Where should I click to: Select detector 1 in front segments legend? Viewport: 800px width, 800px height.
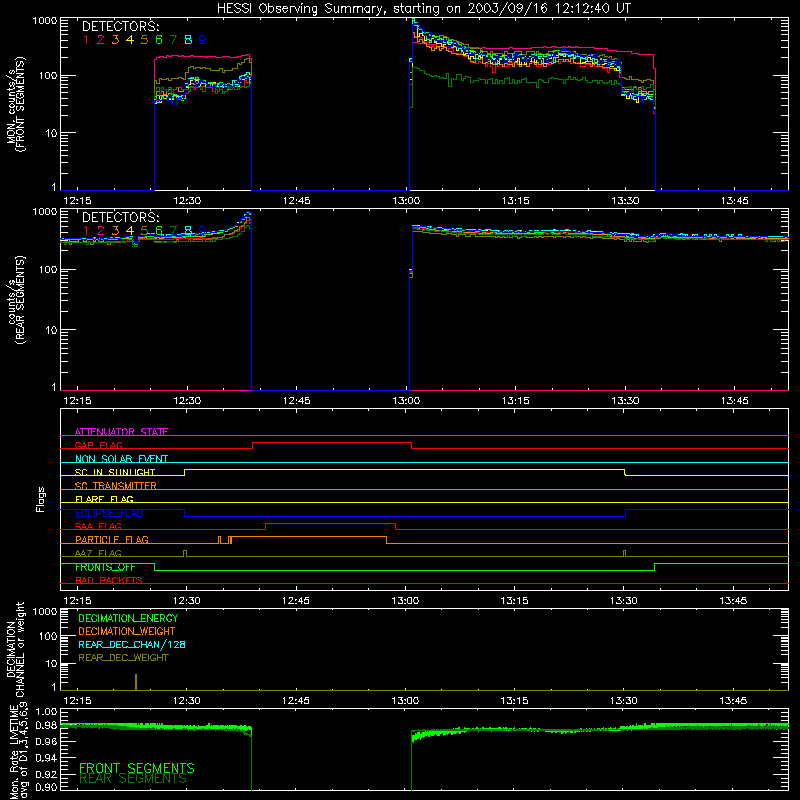(x=86, y=40)
